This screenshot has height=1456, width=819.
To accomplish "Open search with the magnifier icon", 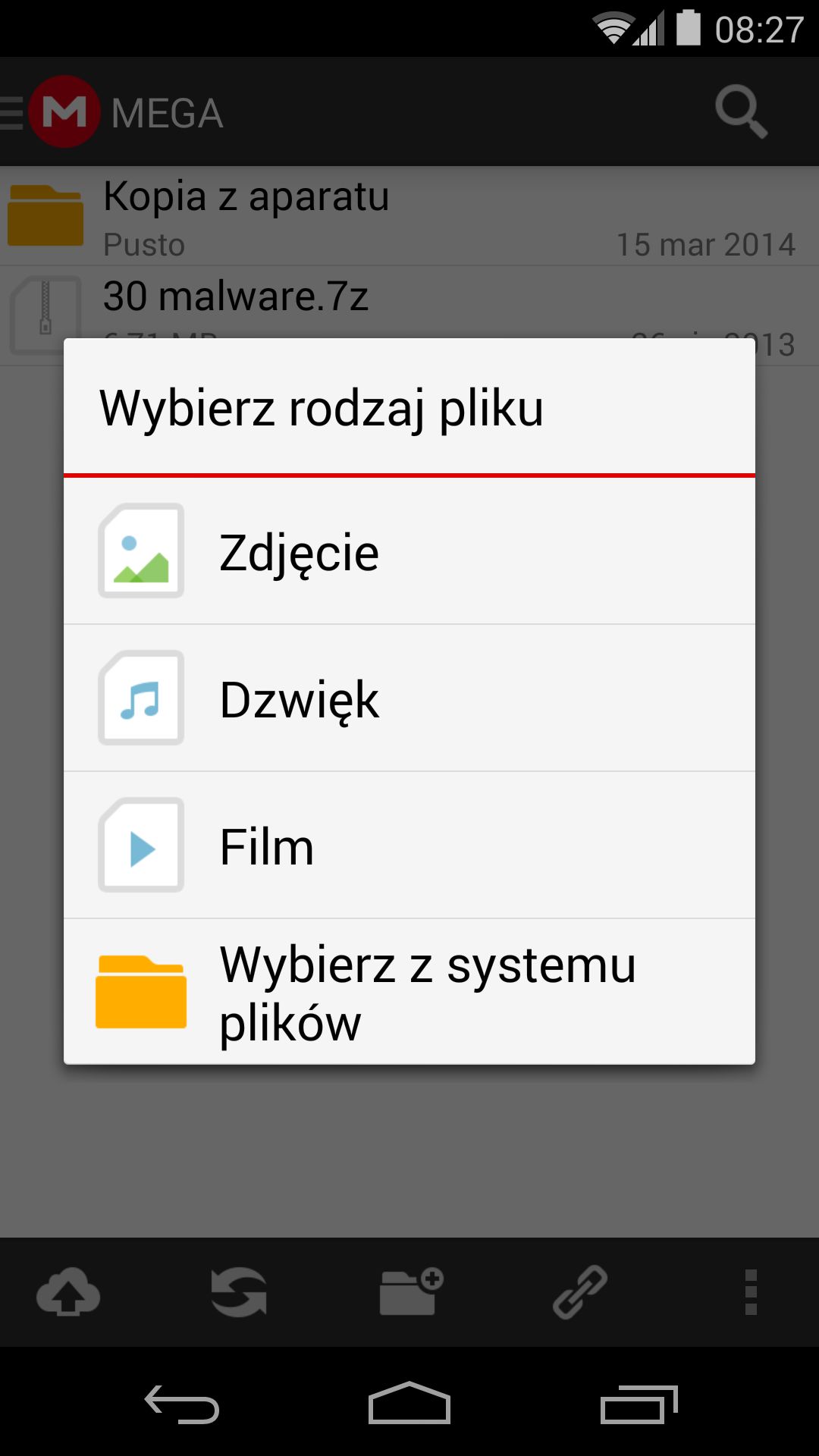I will pos(741,112).
